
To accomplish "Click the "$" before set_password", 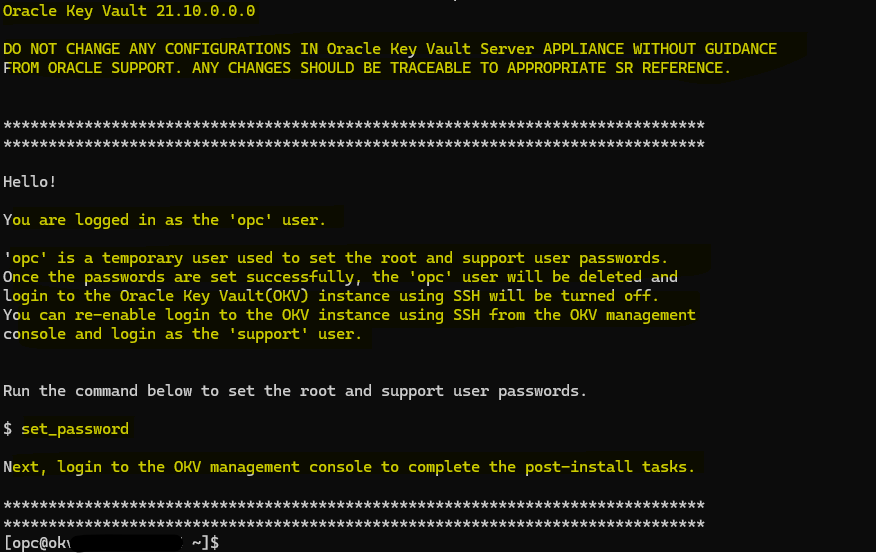I will pos(8,429).
